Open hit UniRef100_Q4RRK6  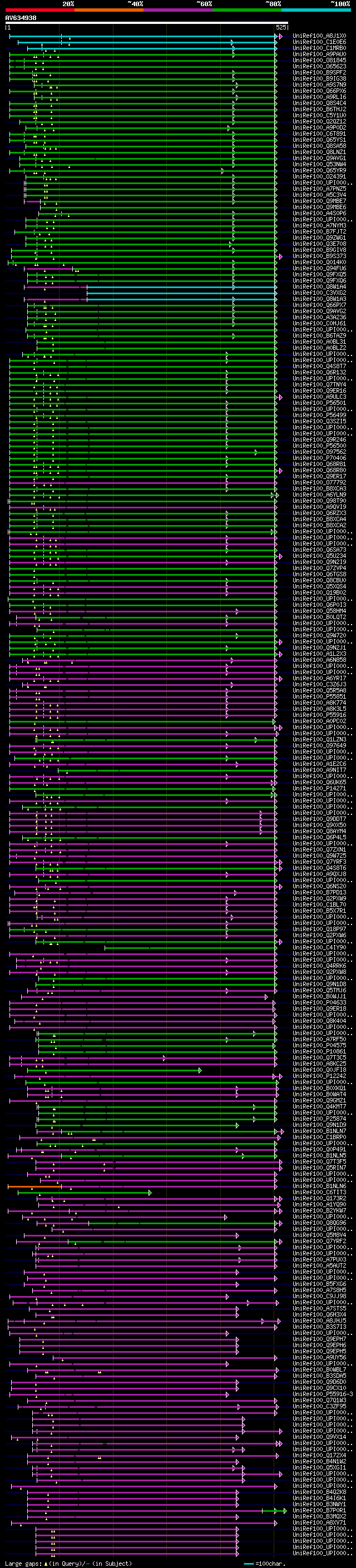pyautogui.click(x=319, y=966)
